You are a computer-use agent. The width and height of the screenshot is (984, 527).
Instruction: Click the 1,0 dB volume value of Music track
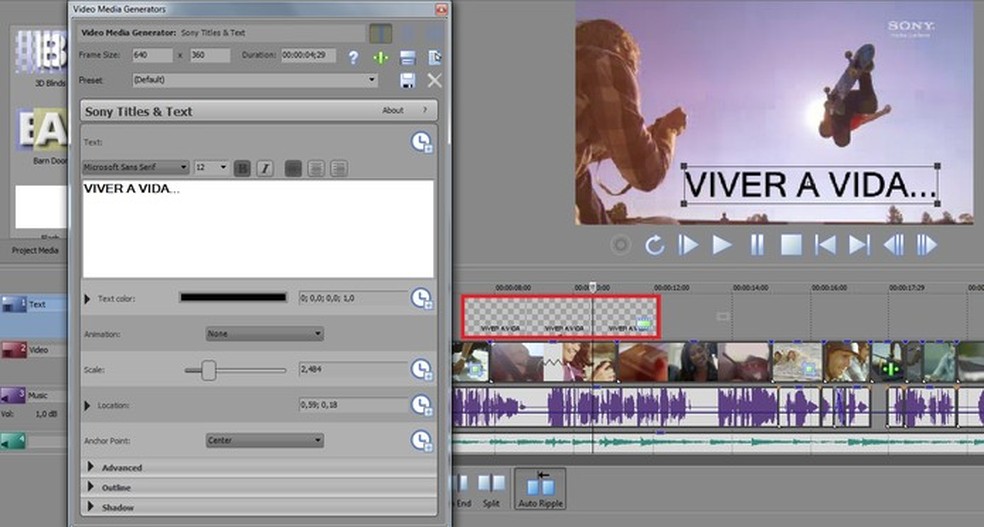tap(46, 414)
